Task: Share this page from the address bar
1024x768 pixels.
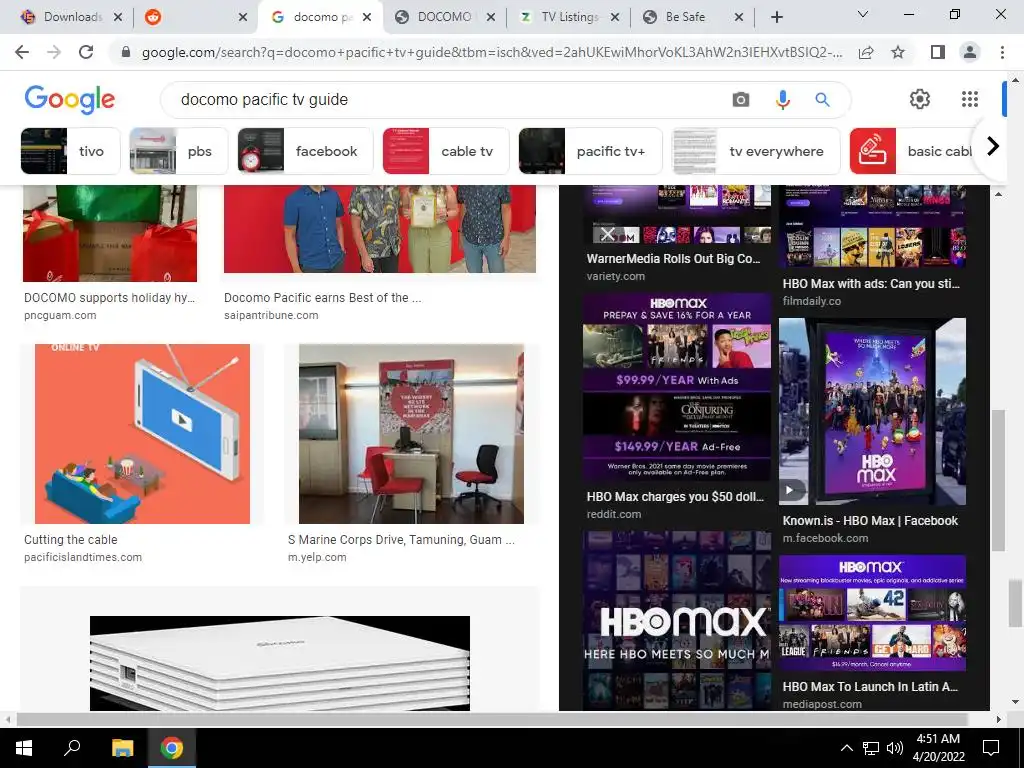Action: [x=866, y=52]
